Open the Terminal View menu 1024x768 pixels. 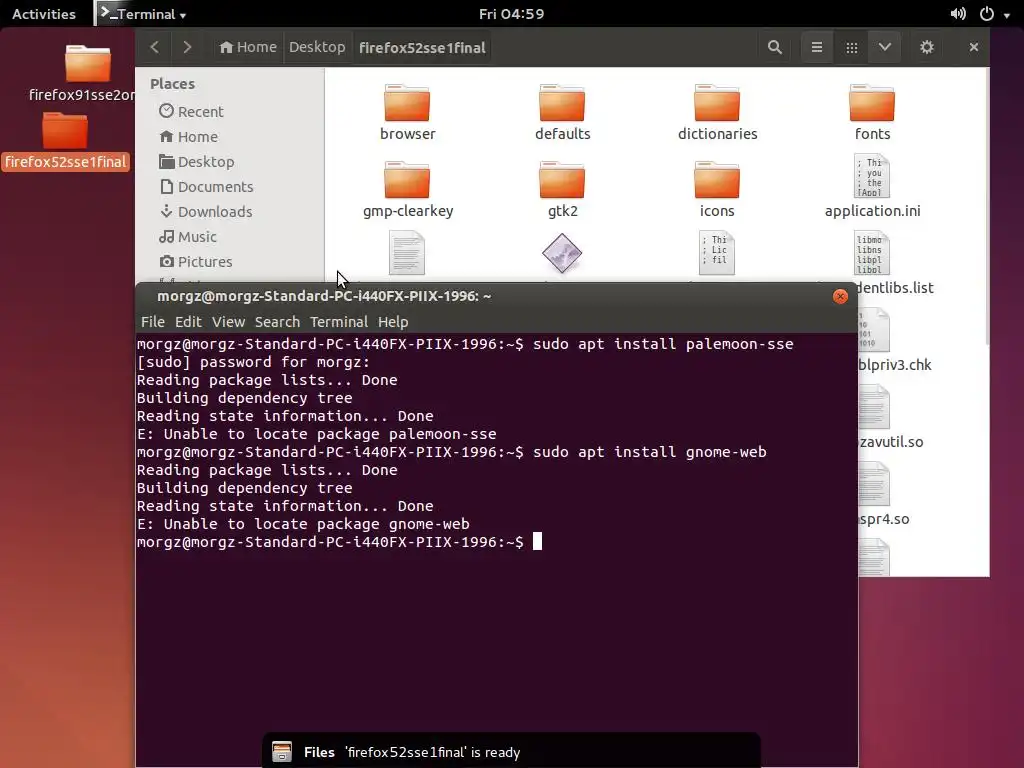coord(229,322)
